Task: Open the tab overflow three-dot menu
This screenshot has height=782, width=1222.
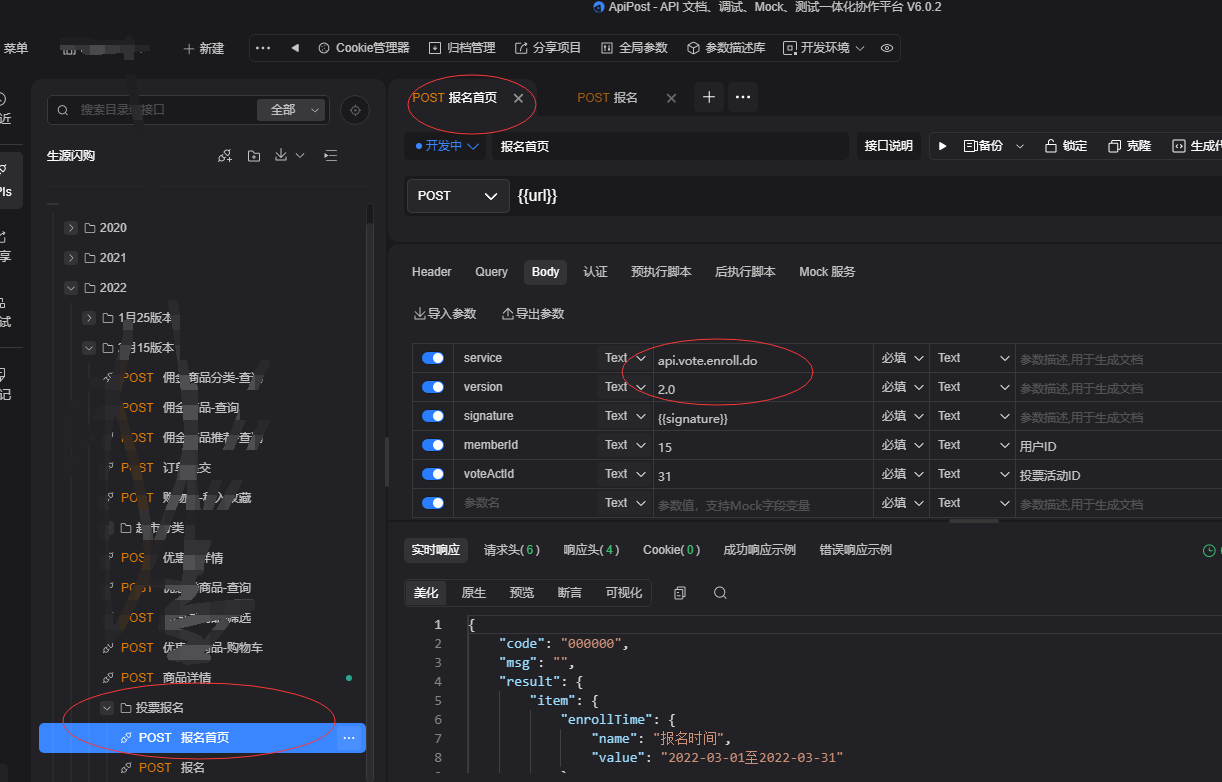Action: click(743, 97)
